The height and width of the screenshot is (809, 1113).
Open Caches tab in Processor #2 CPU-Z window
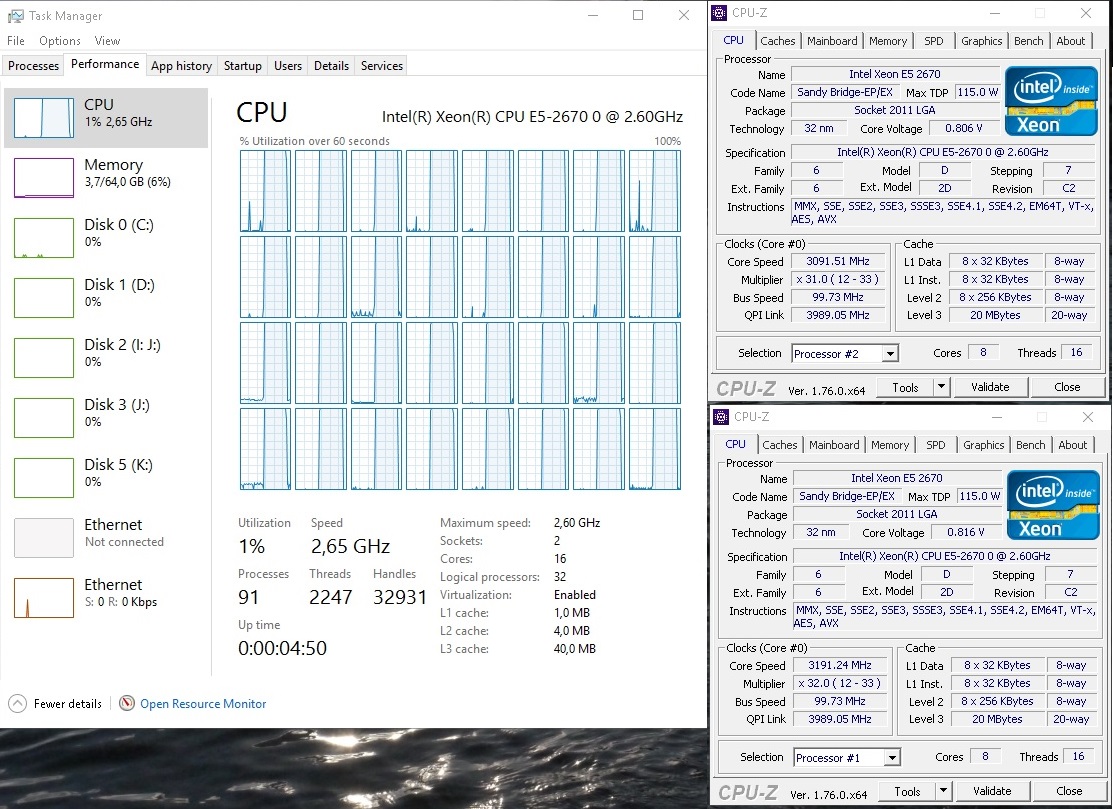(778, 41)
